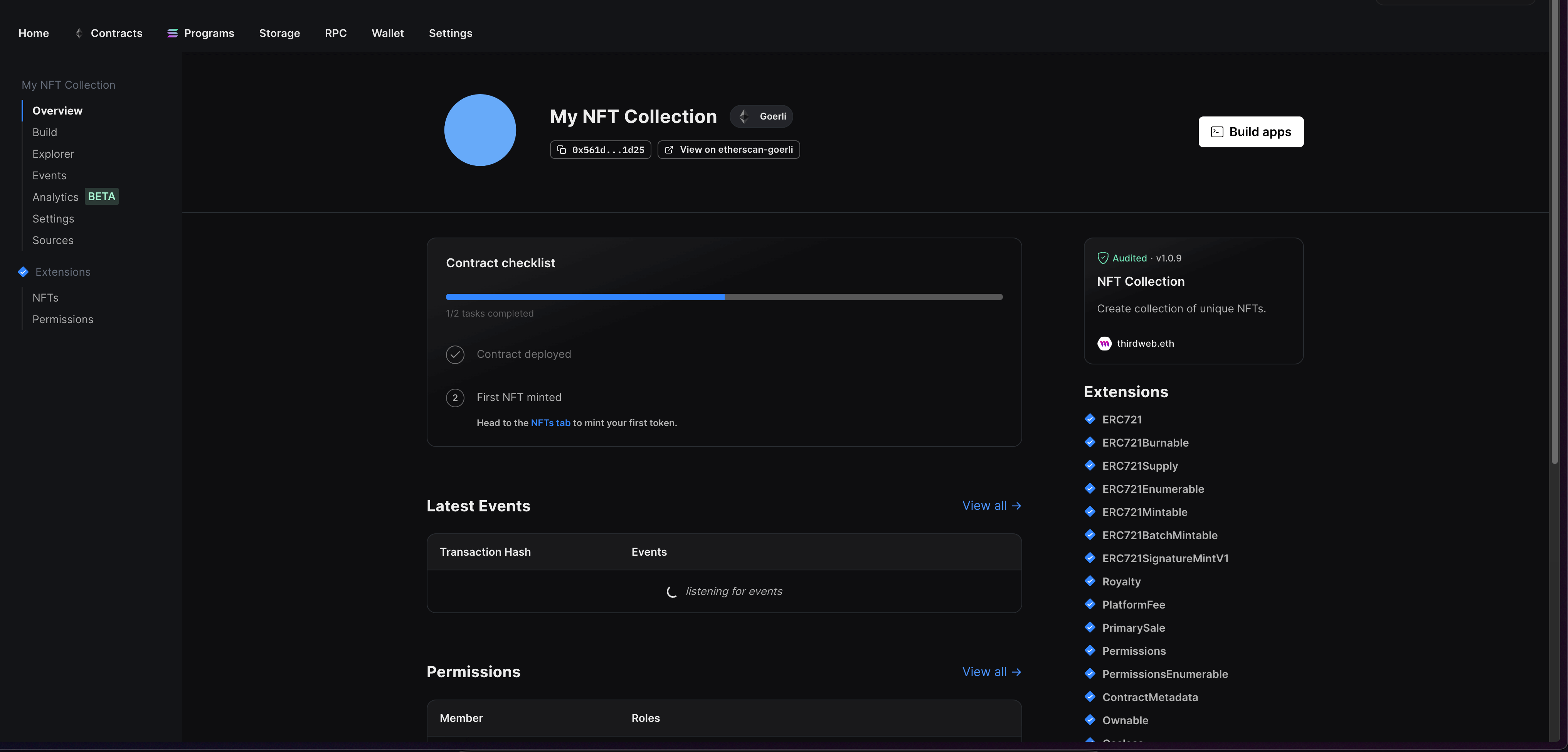Click the Solana icon beside Programs
This screenshot has height=752, width=1568.
click(x=172, y=34)
